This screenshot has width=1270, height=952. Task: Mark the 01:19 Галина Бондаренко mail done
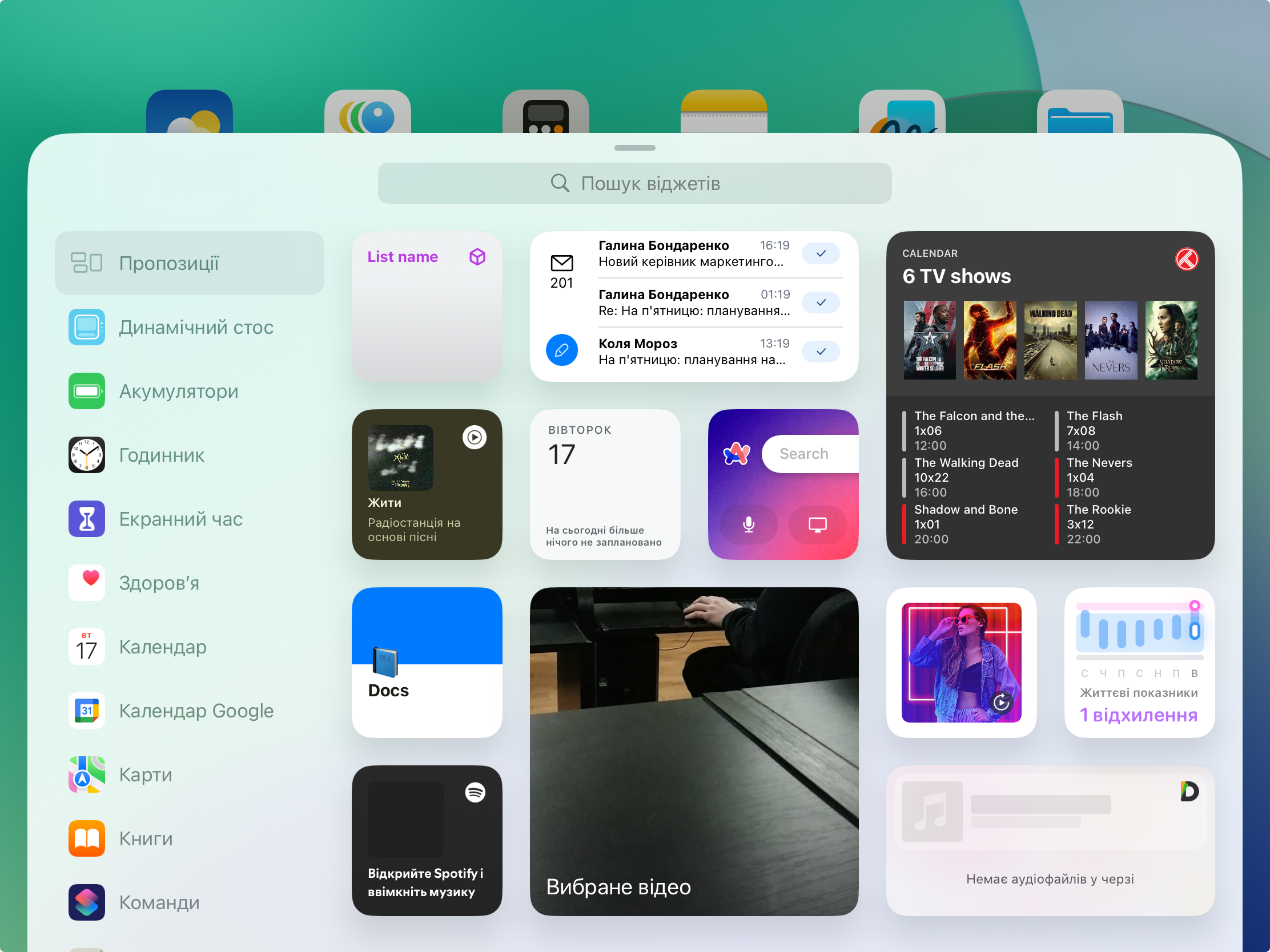click(x=821, y=302)
